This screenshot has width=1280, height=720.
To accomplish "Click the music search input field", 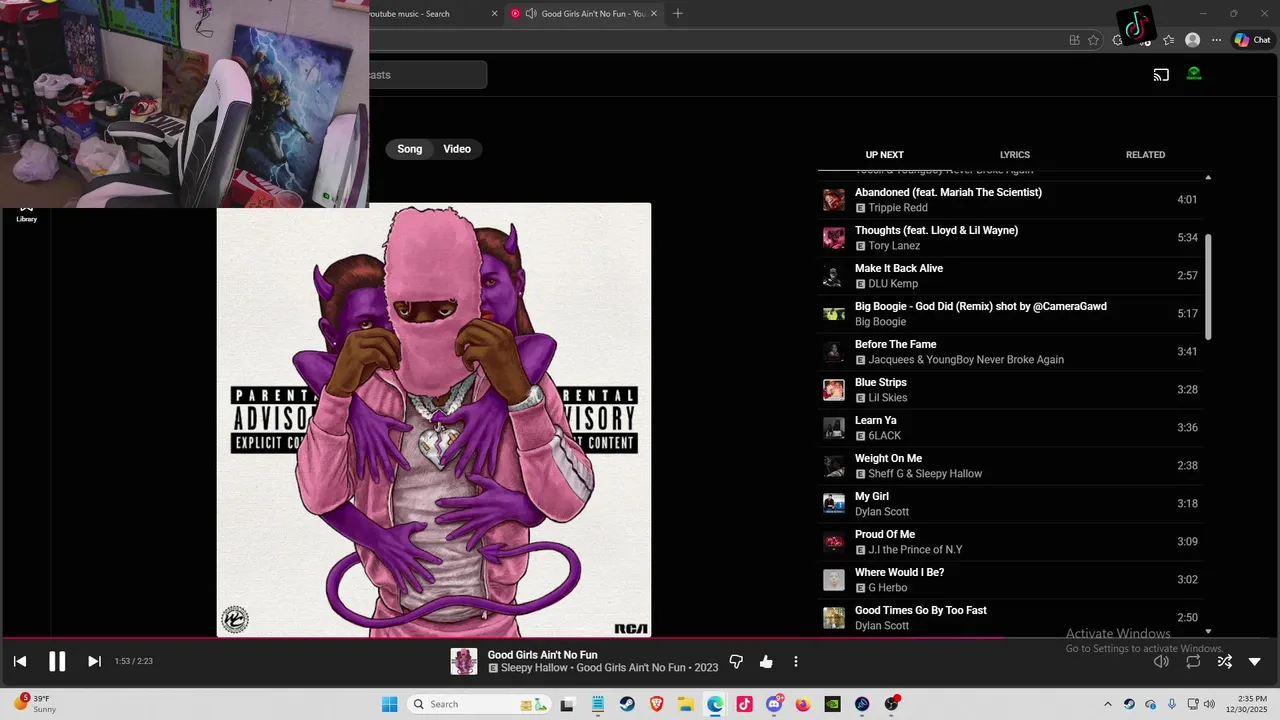I will (428, 75).
